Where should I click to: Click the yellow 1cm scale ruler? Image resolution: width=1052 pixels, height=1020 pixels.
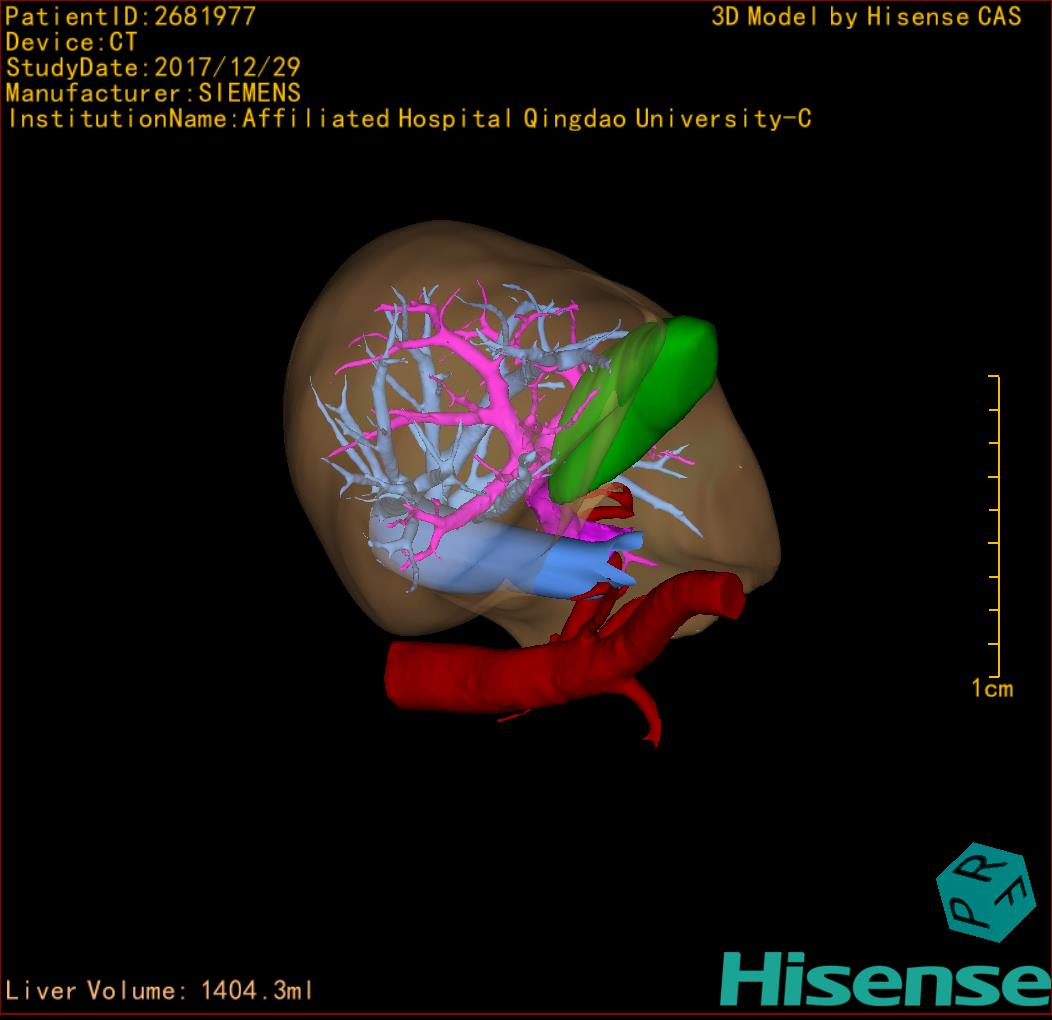coord(995,526)
